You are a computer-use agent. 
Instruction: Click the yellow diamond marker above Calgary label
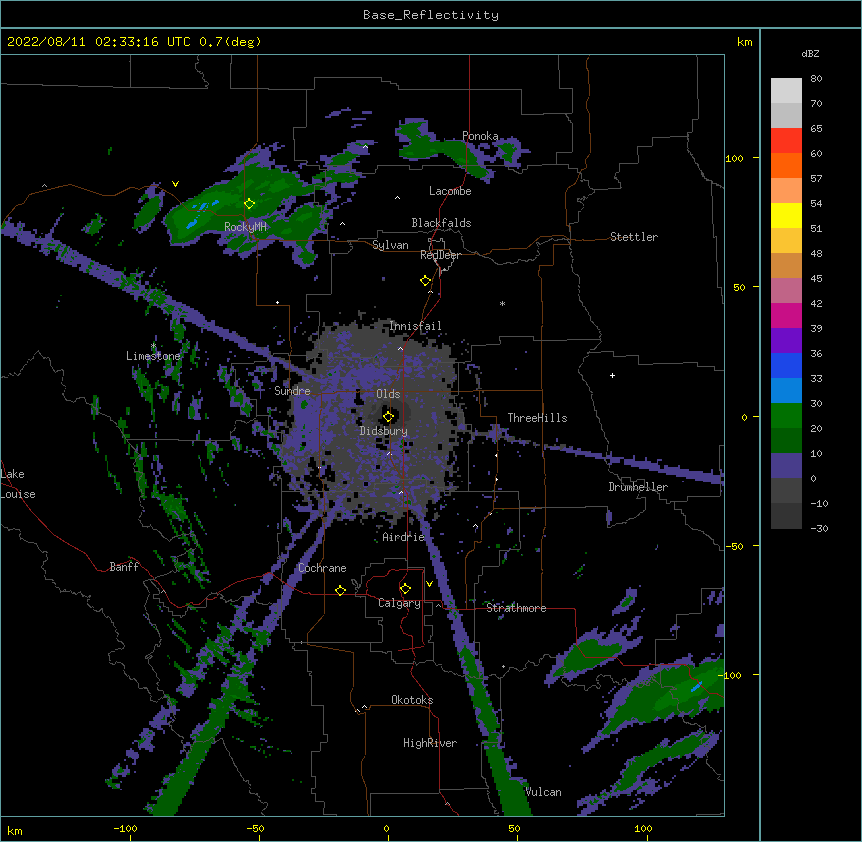click(x=405, y=589)
